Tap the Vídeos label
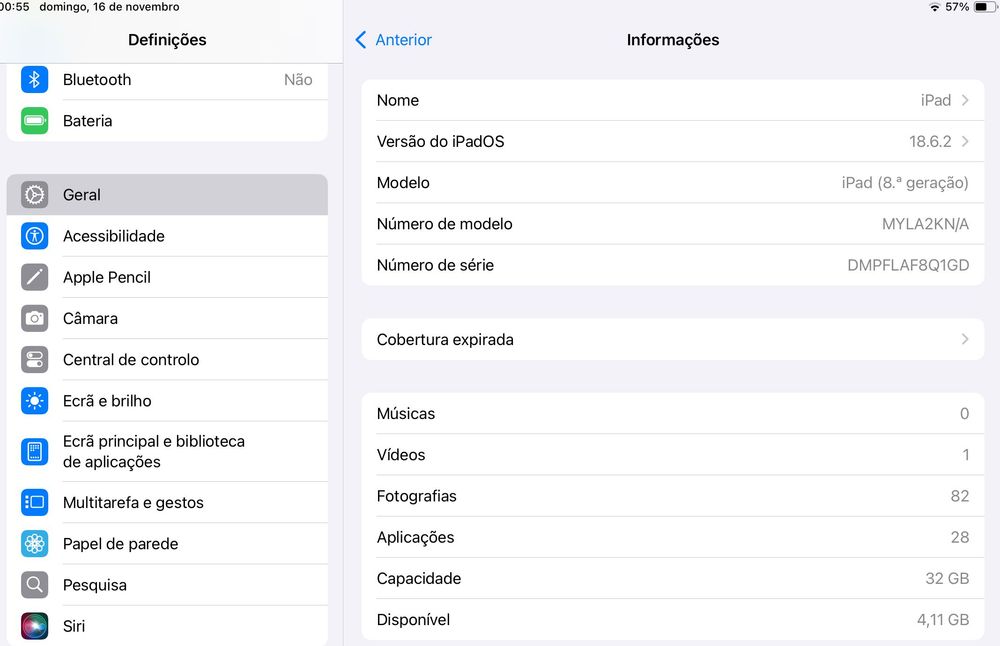Screen dimensions: 1000x646 (401, 455)
